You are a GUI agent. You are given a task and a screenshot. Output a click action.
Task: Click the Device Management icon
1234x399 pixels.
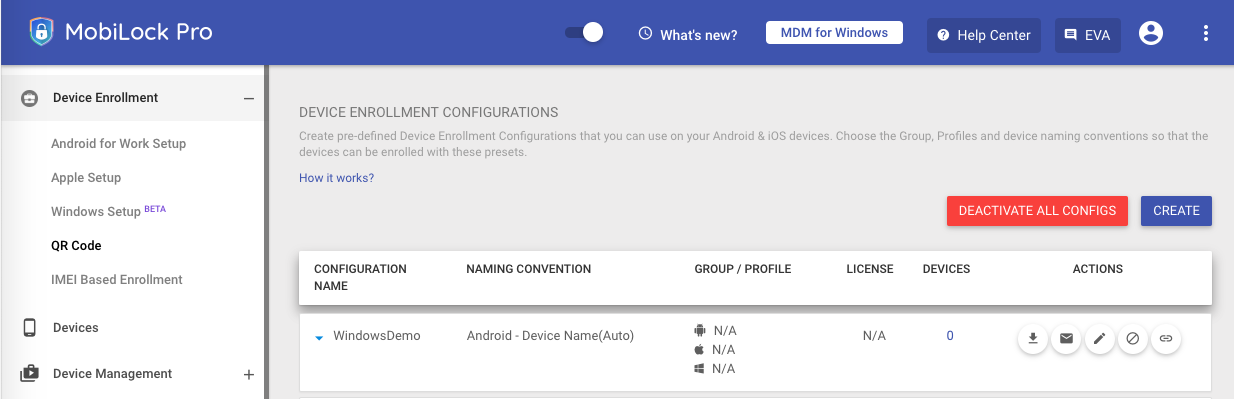(x=30, y=373)
